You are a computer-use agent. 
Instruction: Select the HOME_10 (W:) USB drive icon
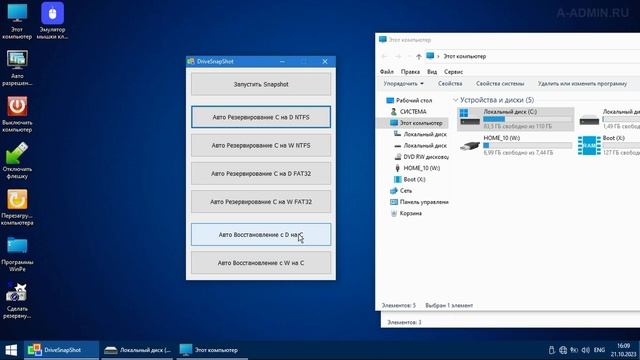tap(469, 145)
